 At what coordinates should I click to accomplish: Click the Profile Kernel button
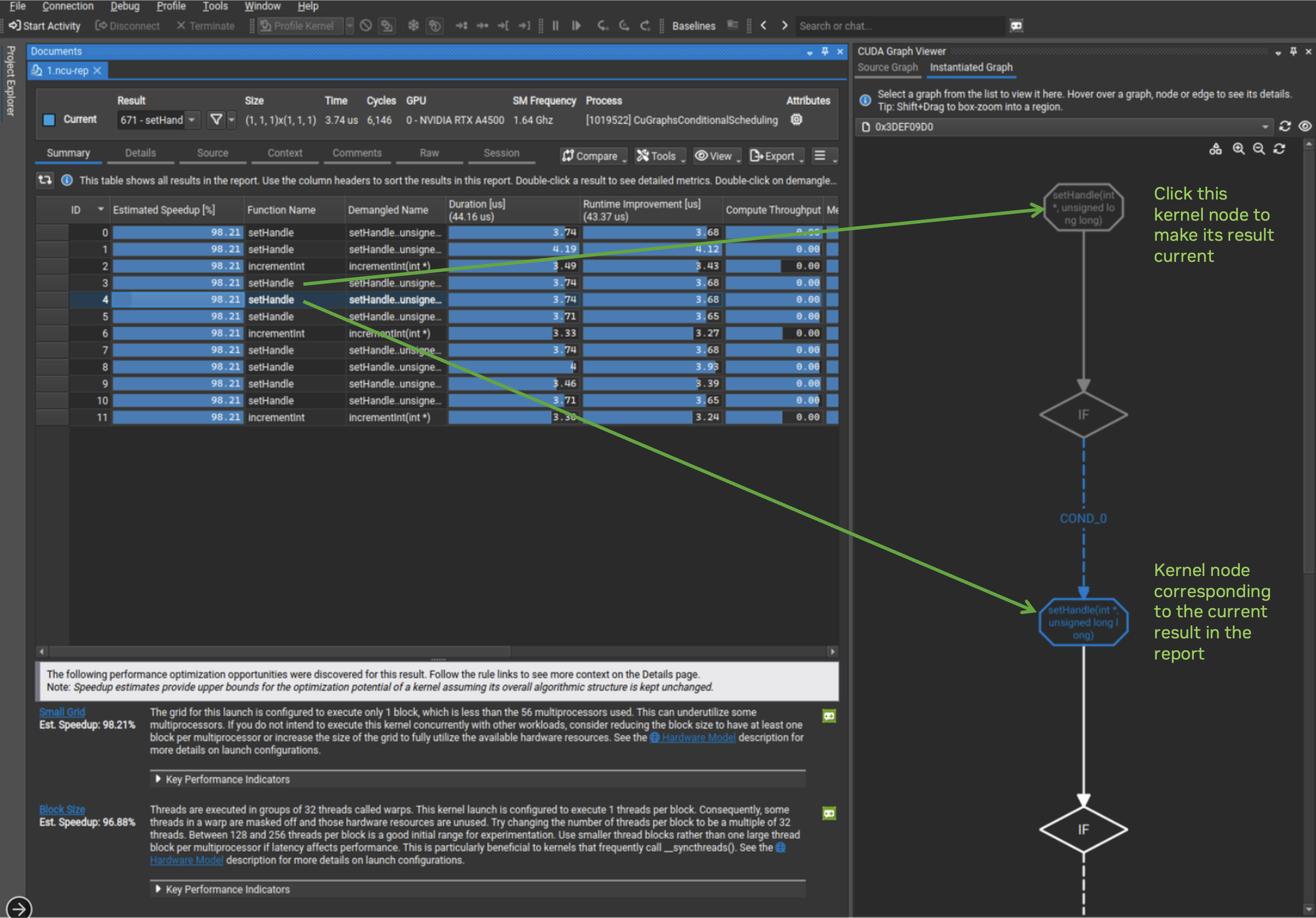[x=300, y=26]
